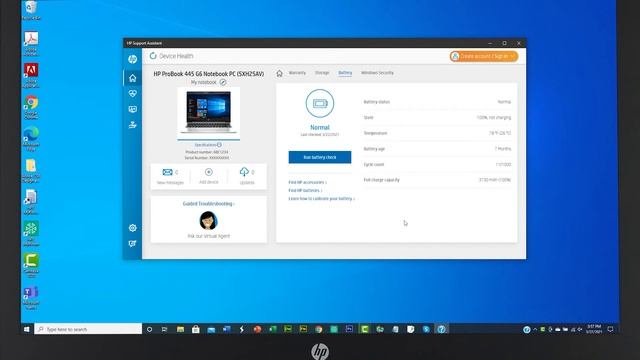The height and width of the screenshot is (360, 640).
Task: Click the home icon next to the Warranty tab
Action: point(279,73)
